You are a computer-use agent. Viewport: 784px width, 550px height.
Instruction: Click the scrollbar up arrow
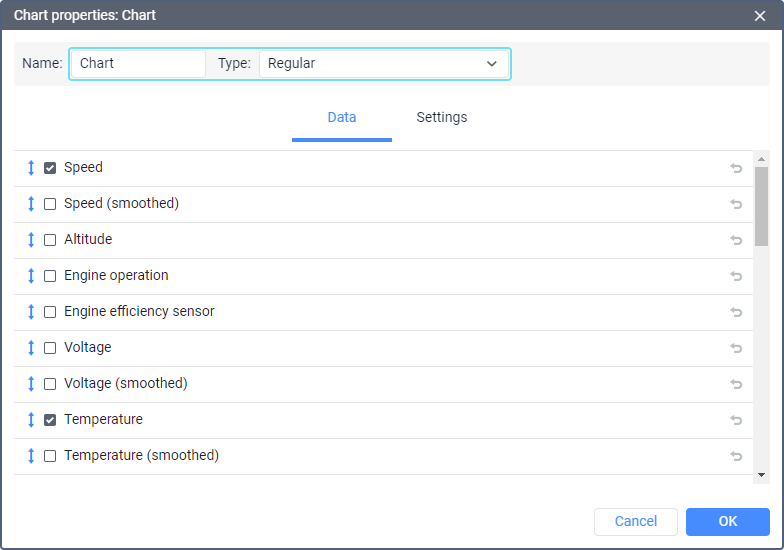tap(761, 159)
